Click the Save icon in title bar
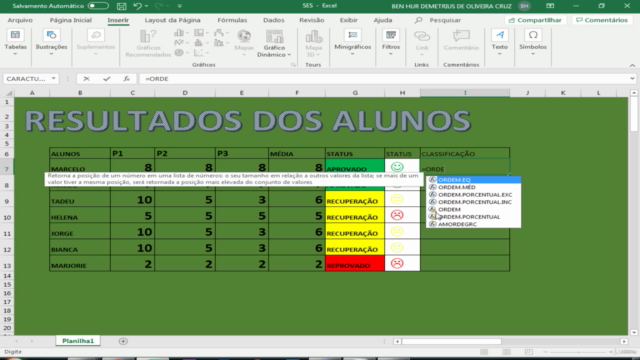Image resolution: width=640 pixels, height=360 pixels. click(121, 6)
